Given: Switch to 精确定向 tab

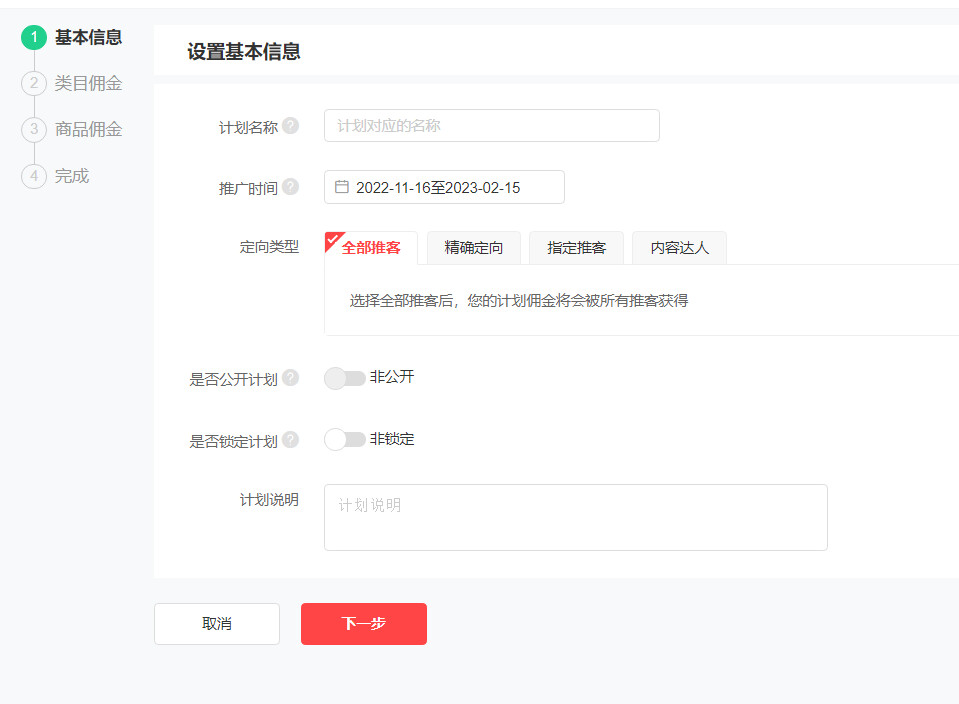Looking at the screenshot, I should (x=474, y=248).
